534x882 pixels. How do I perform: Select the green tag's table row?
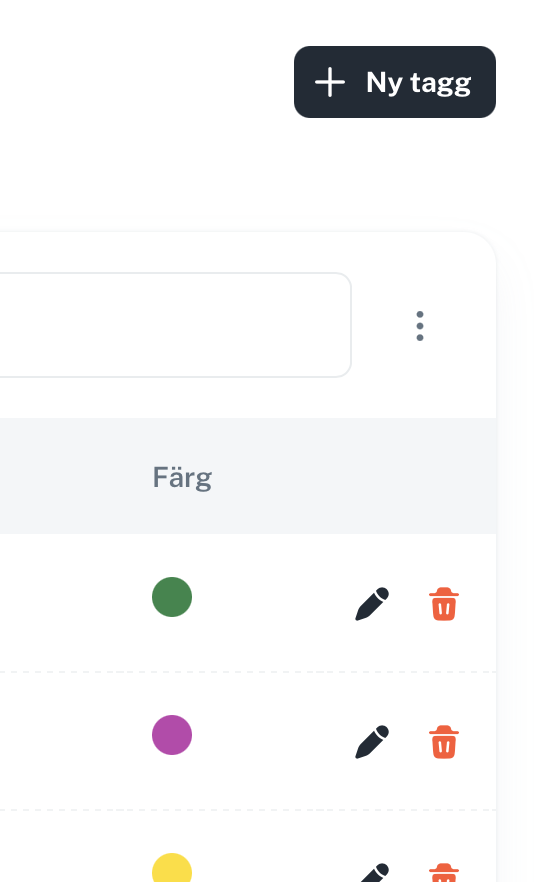pos(248,602)
